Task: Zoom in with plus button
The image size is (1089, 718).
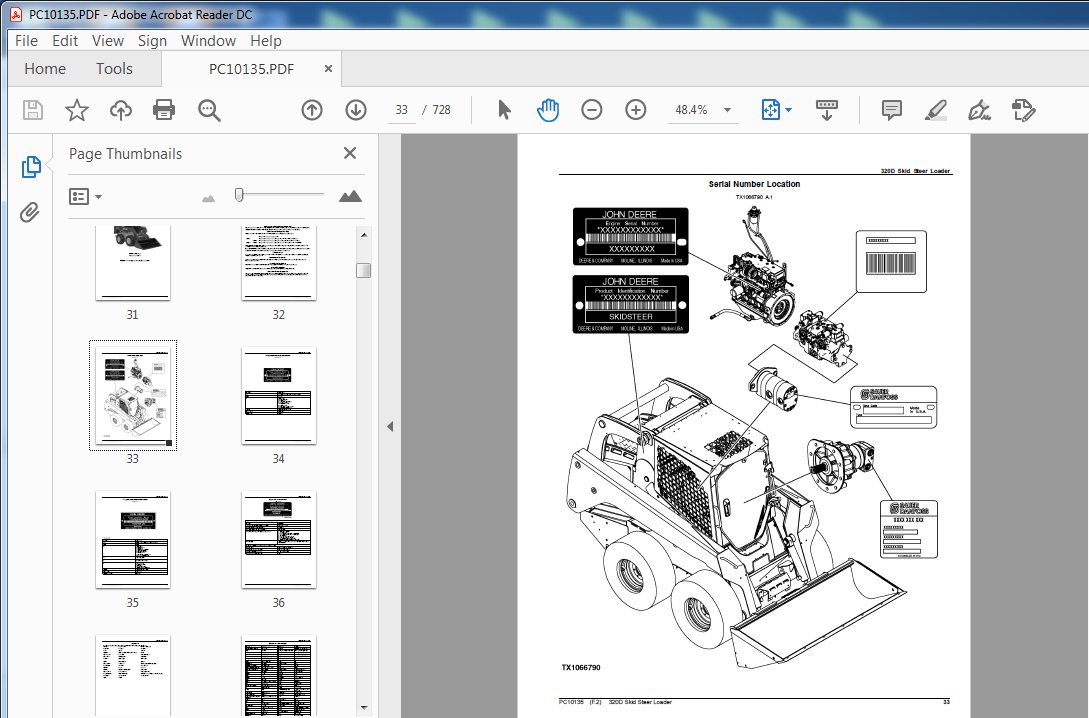Action: [635, 110]
